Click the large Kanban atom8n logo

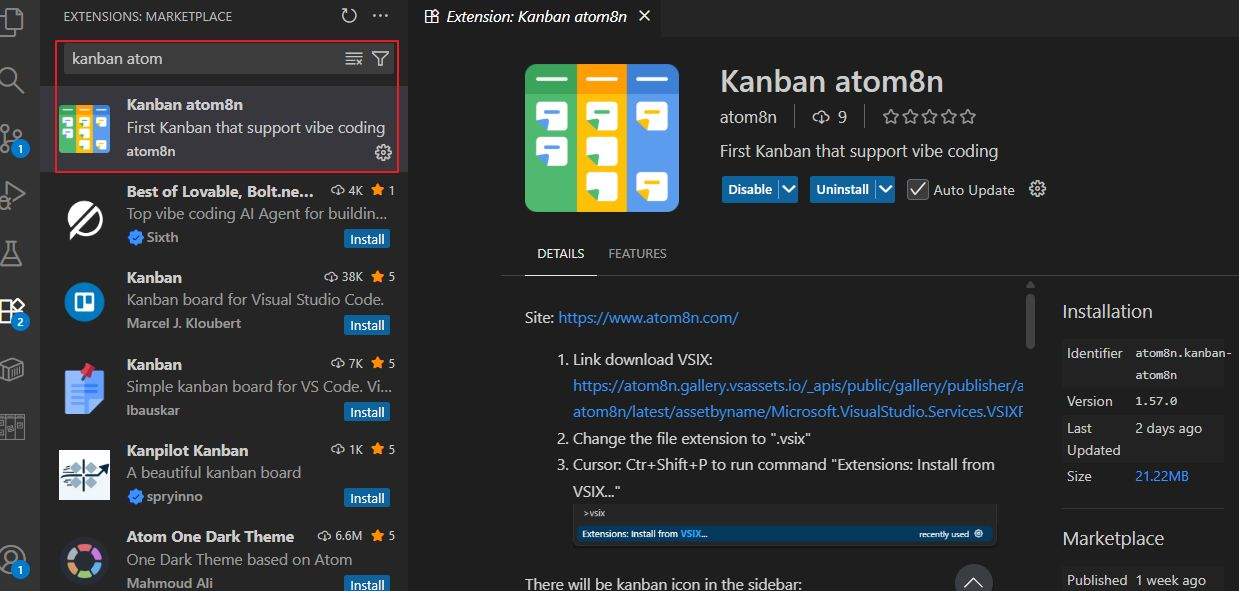[x=602, y=138]
